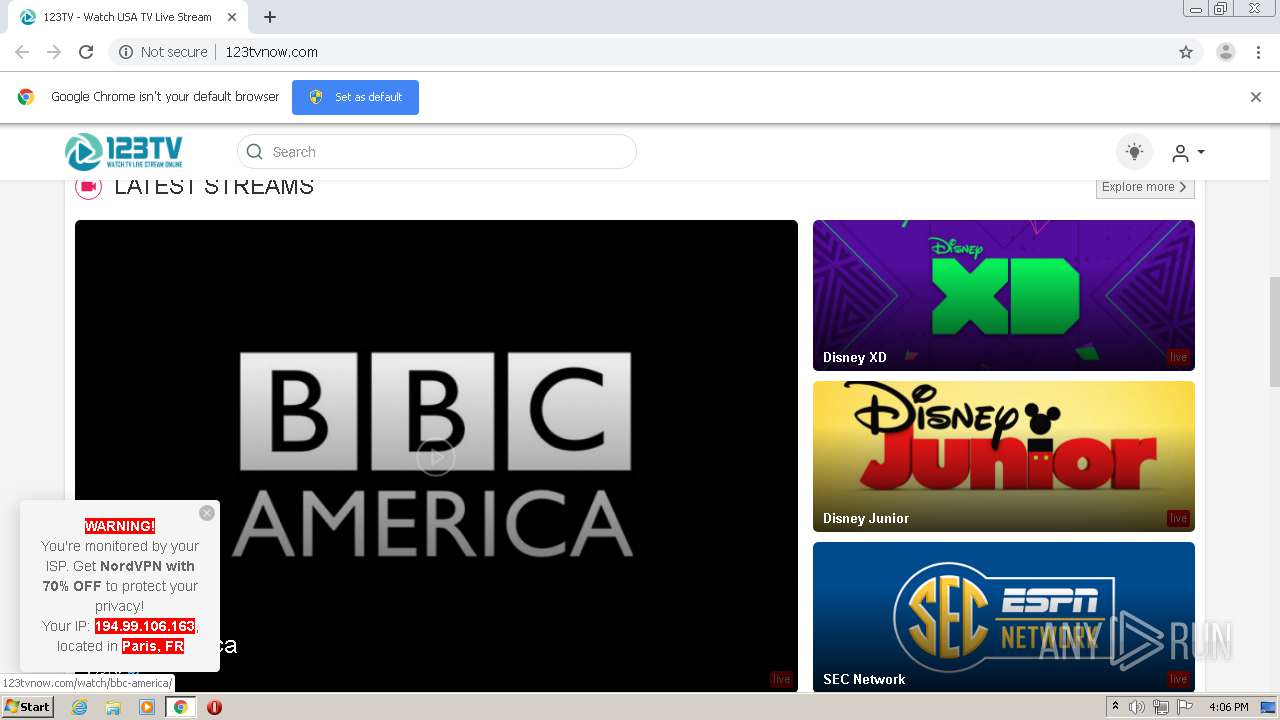Open the Disney XD channel thumbnail
Viewport: 1280px width, 720px height.
(x=1004, y=295)
